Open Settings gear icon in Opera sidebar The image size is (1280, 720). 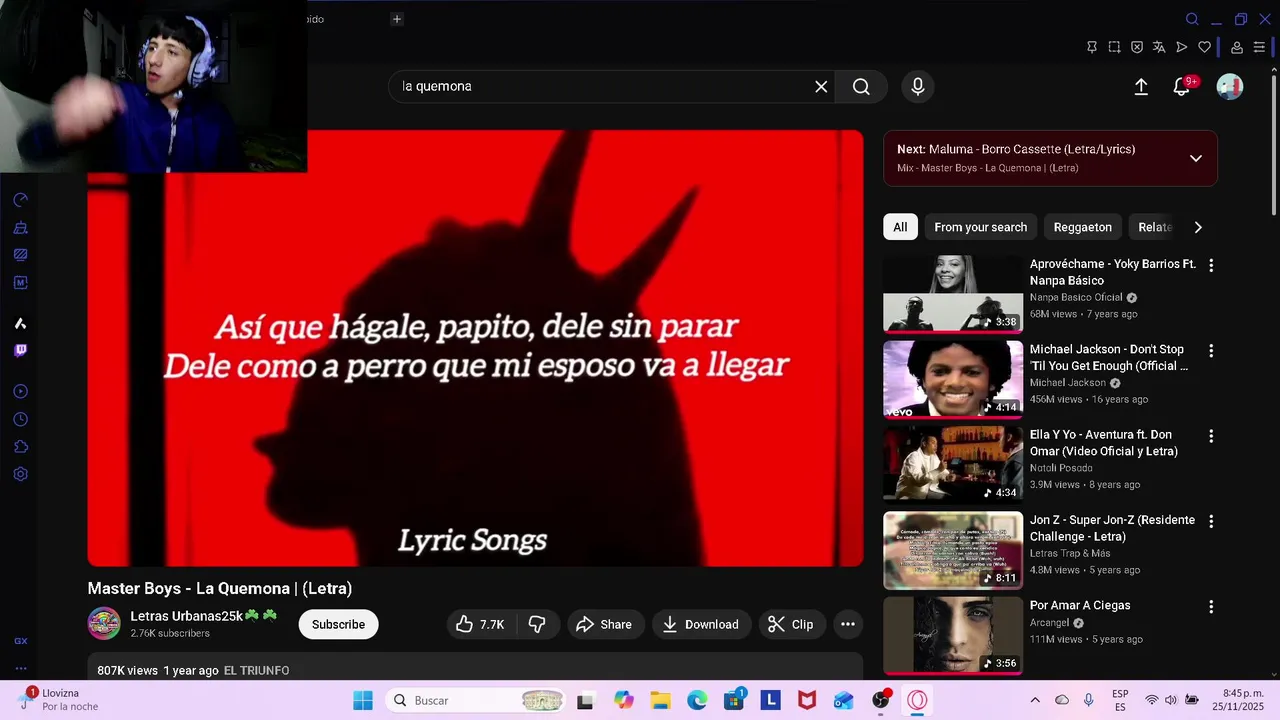20,474
